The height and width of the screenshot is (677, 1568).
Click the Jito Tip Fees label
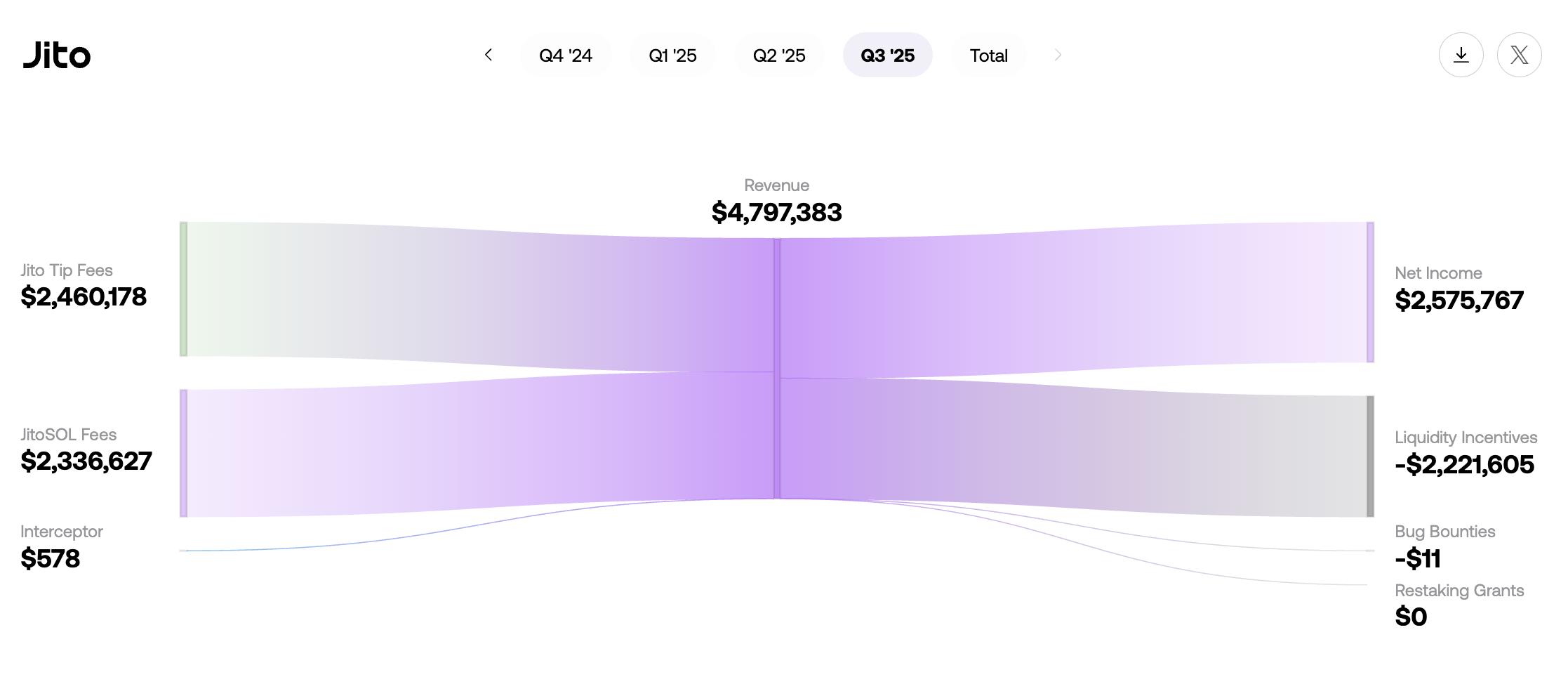[x=67, y=270]
